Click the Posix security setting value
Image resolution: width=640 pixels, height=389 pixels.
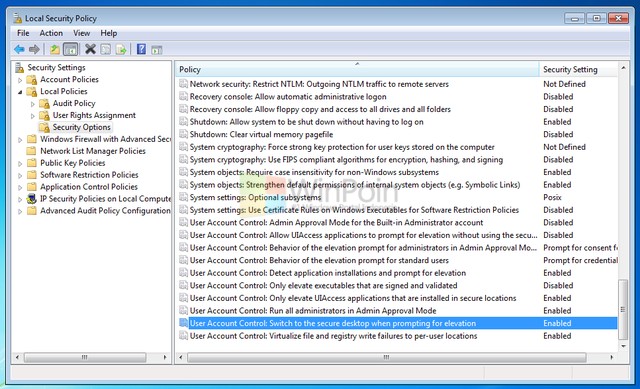pyautogui.click(x=552, y=197)
